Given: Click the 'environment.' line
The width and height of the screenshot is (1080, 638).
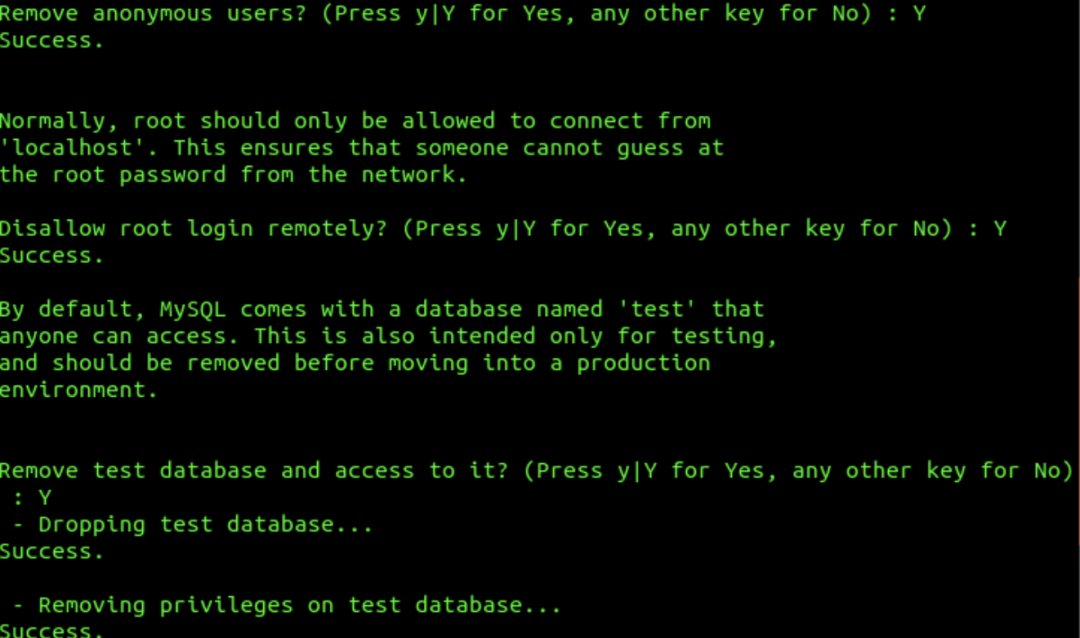Looking at the screenshot, I should pyautogui.click(x=80, y=390).
